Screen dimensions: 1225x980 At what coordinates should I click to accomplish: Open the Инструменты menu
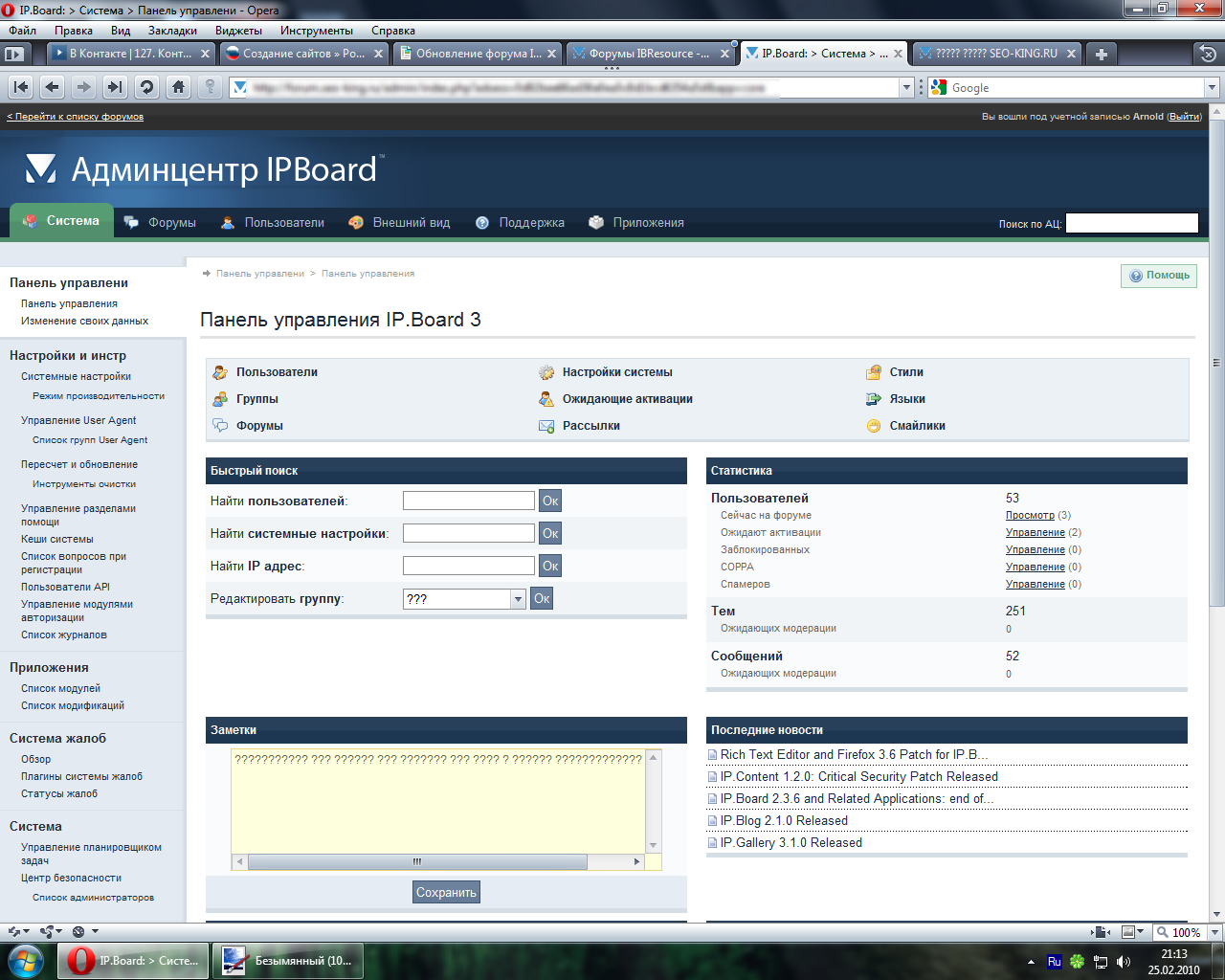[317, 31]
